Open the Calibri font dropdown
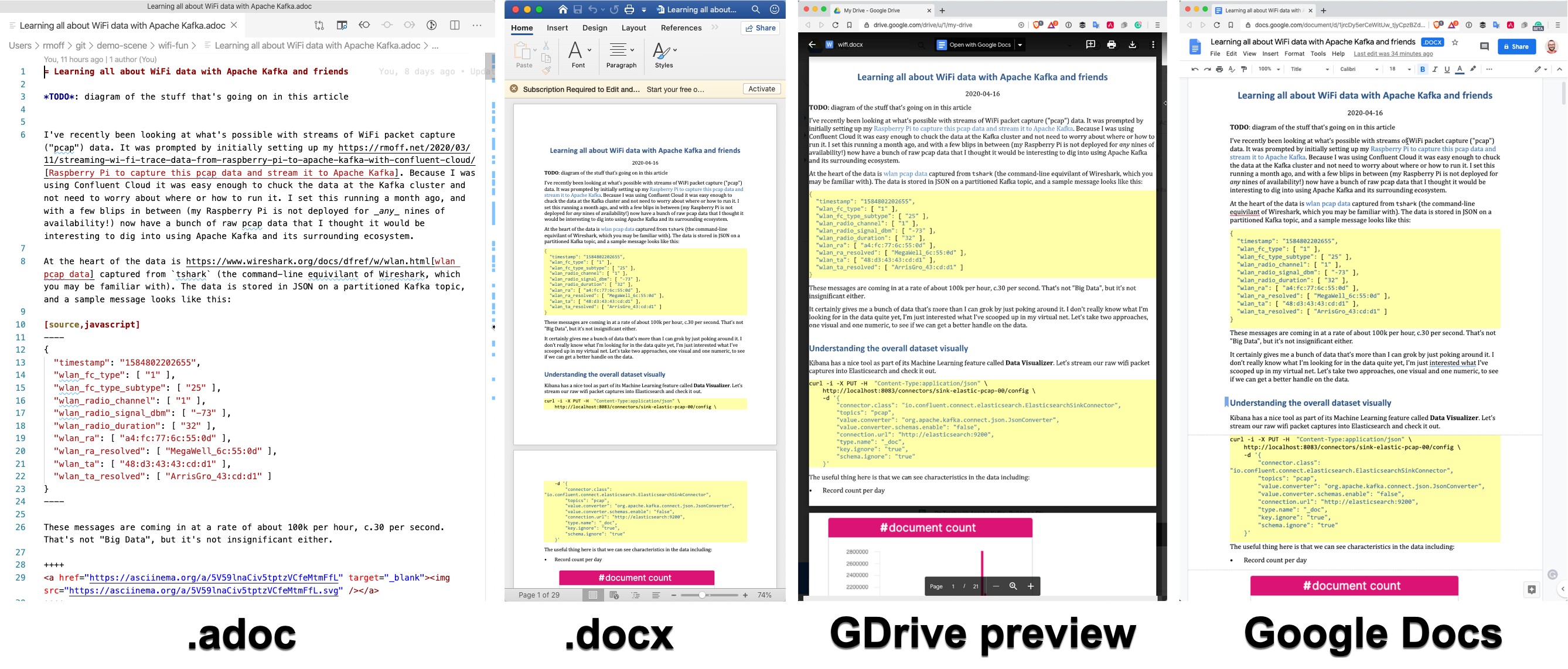The image size is (1568, 669). pyautogui.click(x=1359, y=69)
